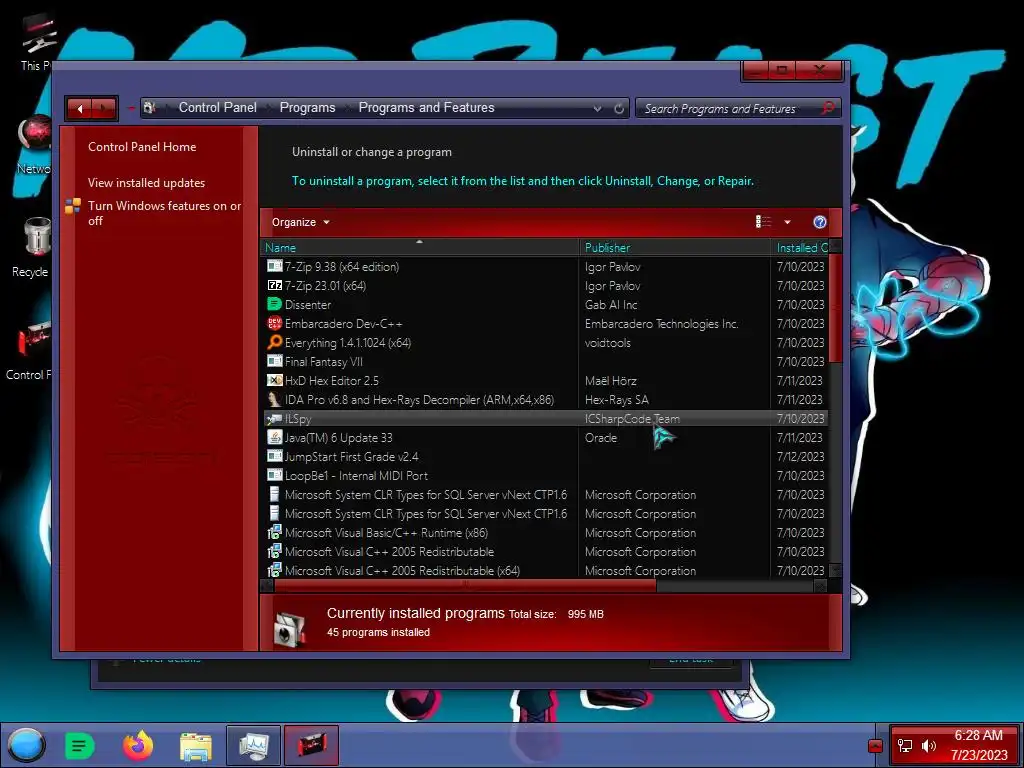Click the volume speaker tray icon
The image size is (1024, 768).
coord(928,746)
